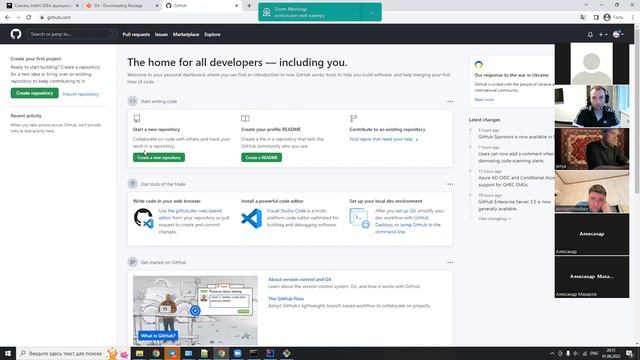
Task: Open options for Use tools of the trade
Action: point(450,184)
